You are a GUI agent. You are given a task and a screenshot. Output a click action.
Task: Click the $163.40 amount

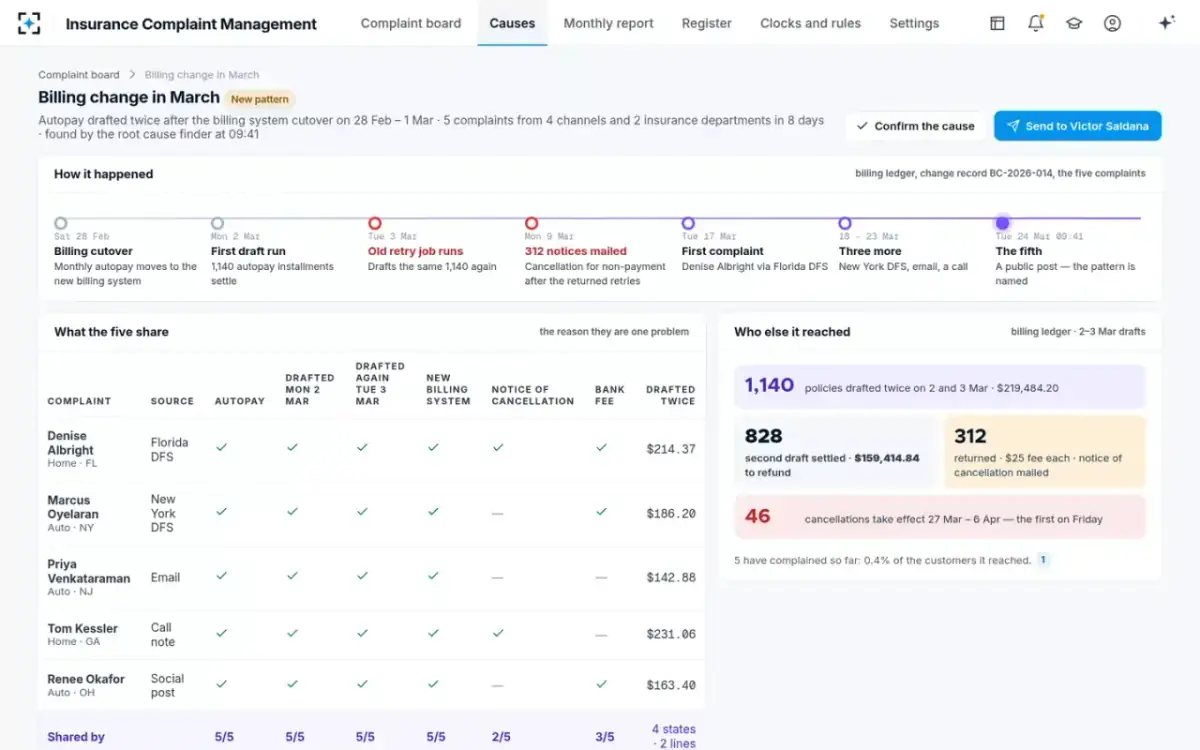tap(671, 685)
